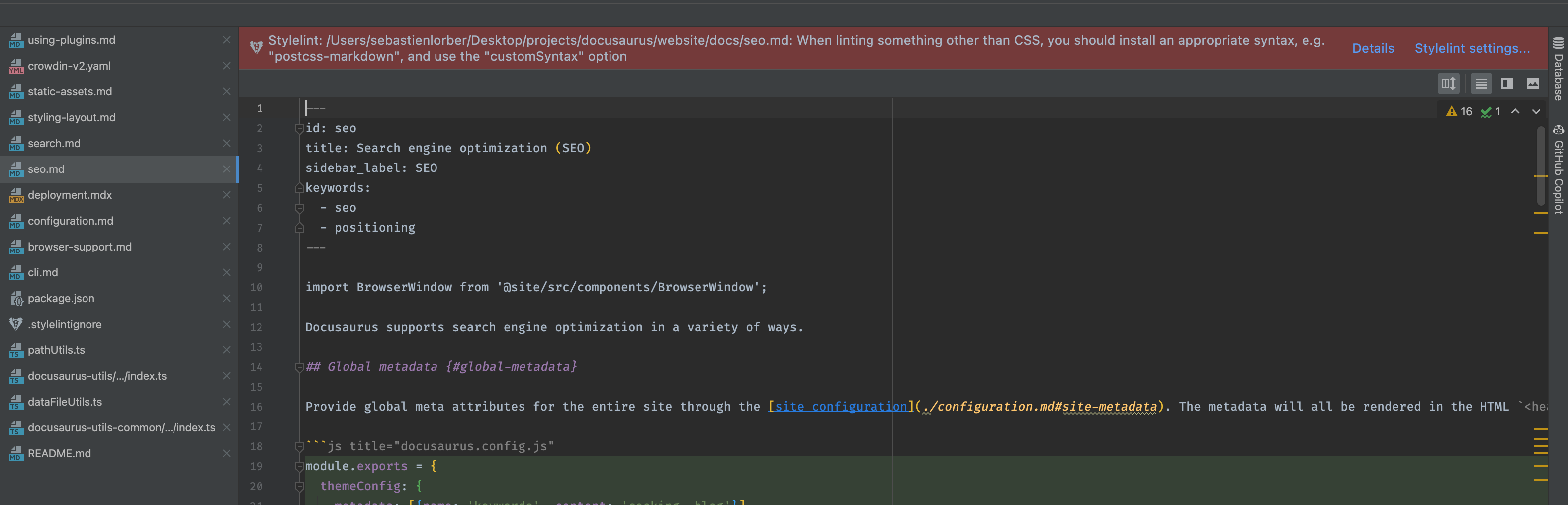Open the Stylelint error Details link
Viewport: 1568px width, 505px height.
pyautogui.click(x=1373, y=48)
